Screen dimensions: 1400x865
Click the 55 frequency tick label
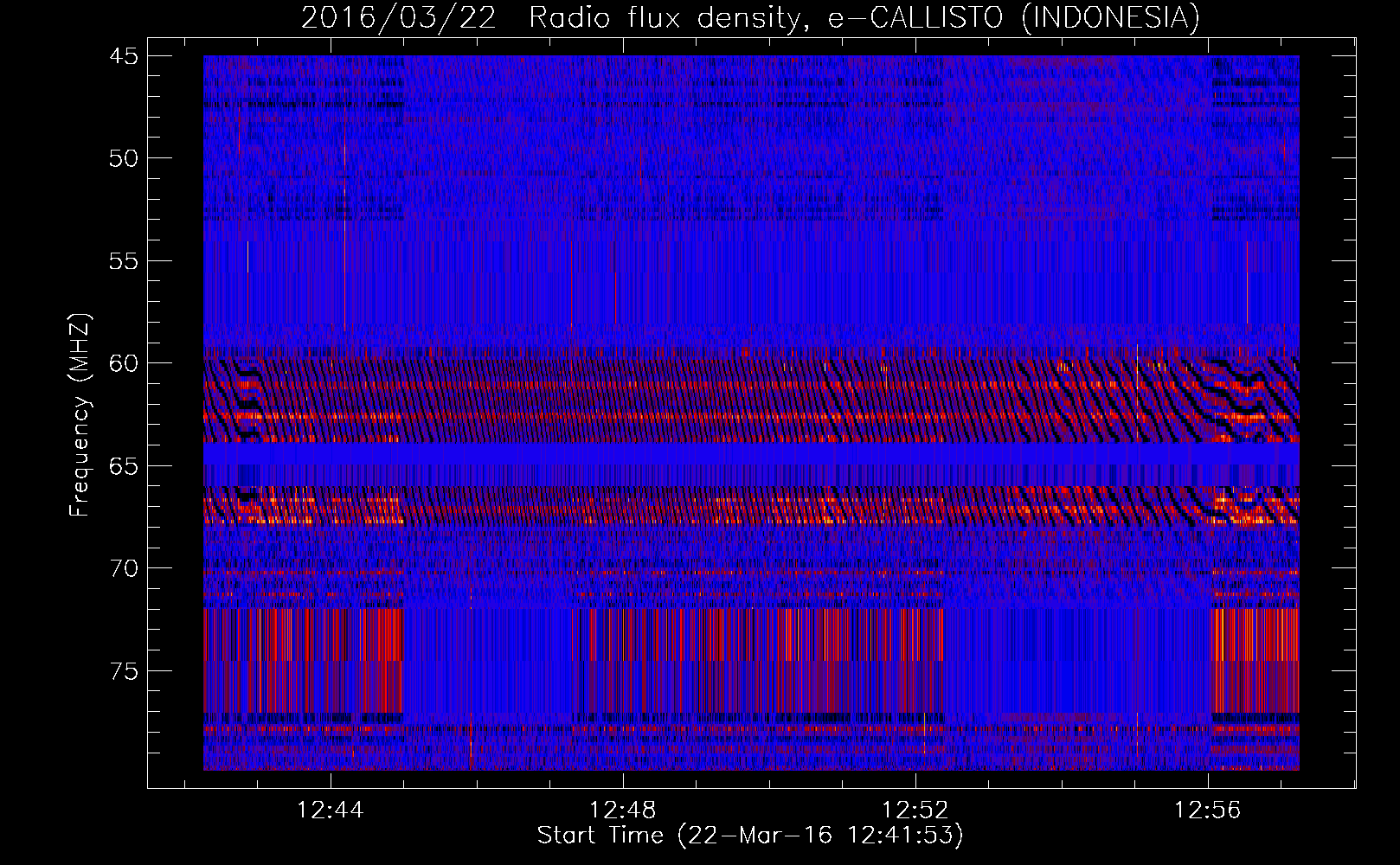coord(124,261)
